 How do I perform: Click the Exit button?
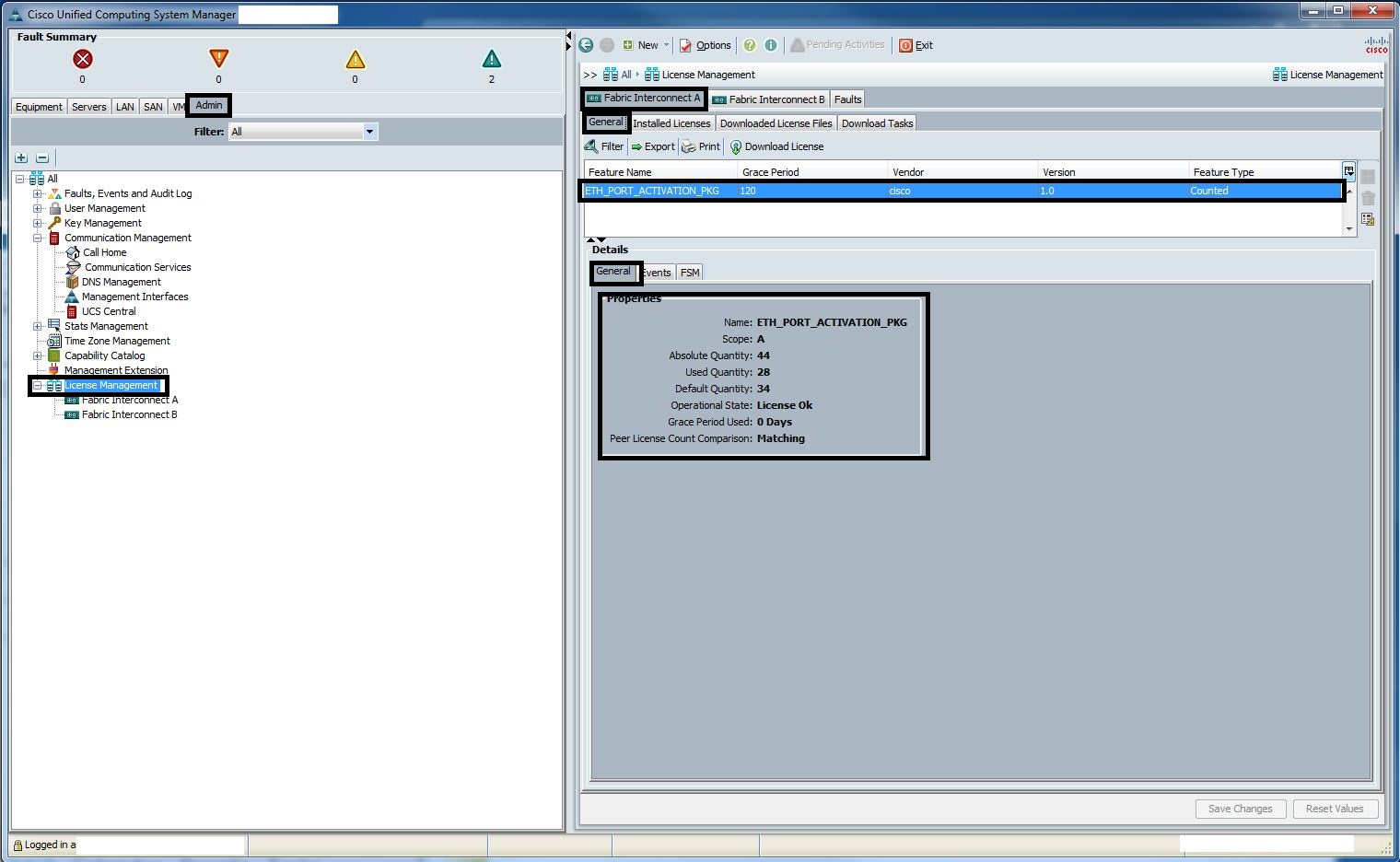[916, 45]
